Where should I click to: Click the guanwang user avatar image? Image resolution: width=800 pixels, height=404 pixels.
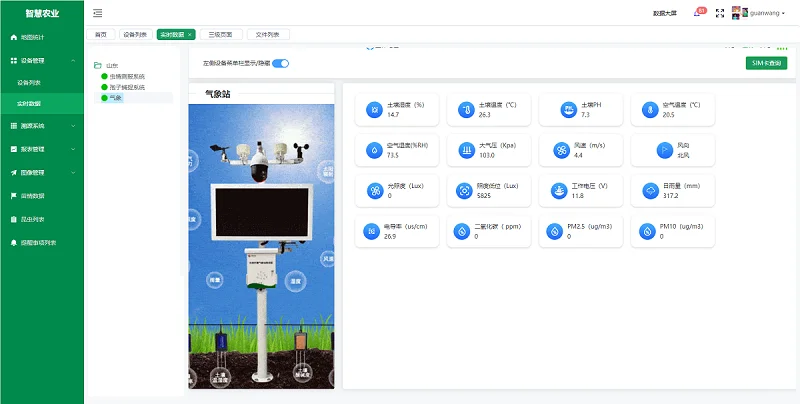740,13
